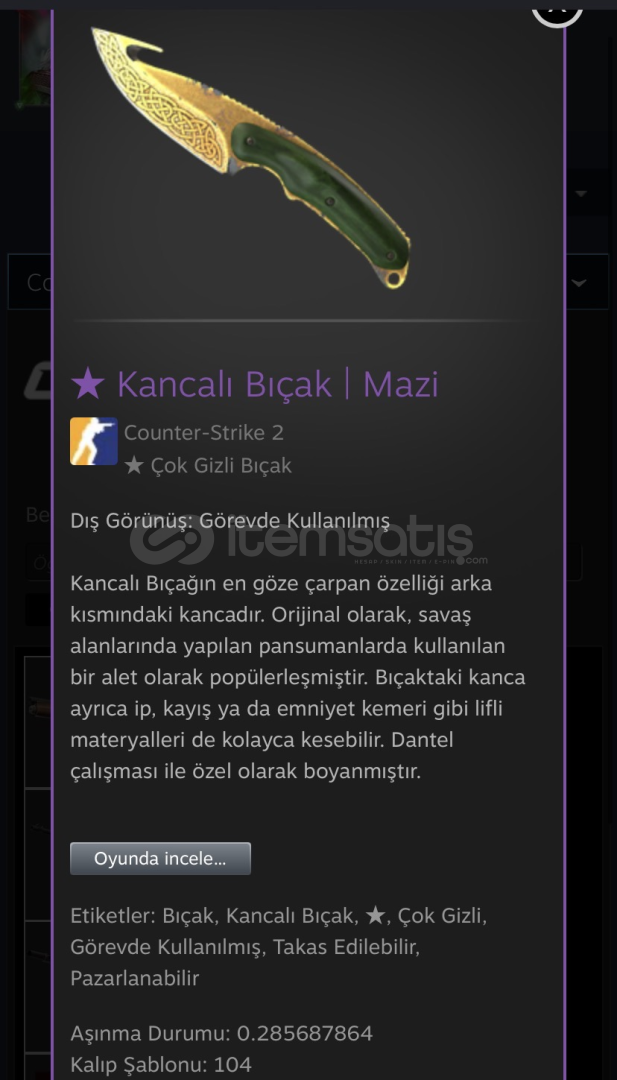Select the Aşınma Durumu value 0.285687864

[x=304, y=1033]
